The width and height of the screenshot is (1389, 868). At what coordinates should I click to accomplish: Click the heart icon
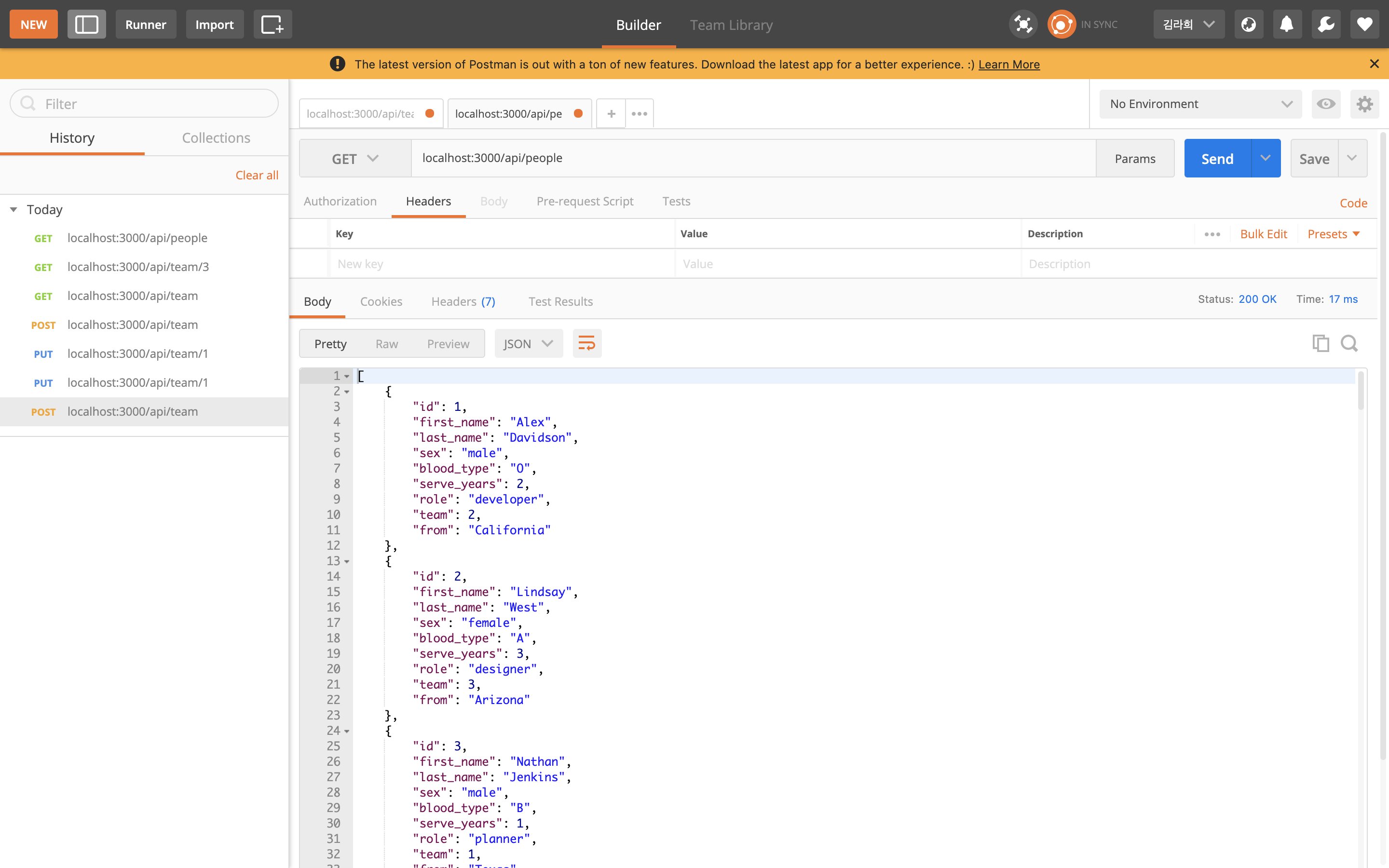tap(1365, 24)
